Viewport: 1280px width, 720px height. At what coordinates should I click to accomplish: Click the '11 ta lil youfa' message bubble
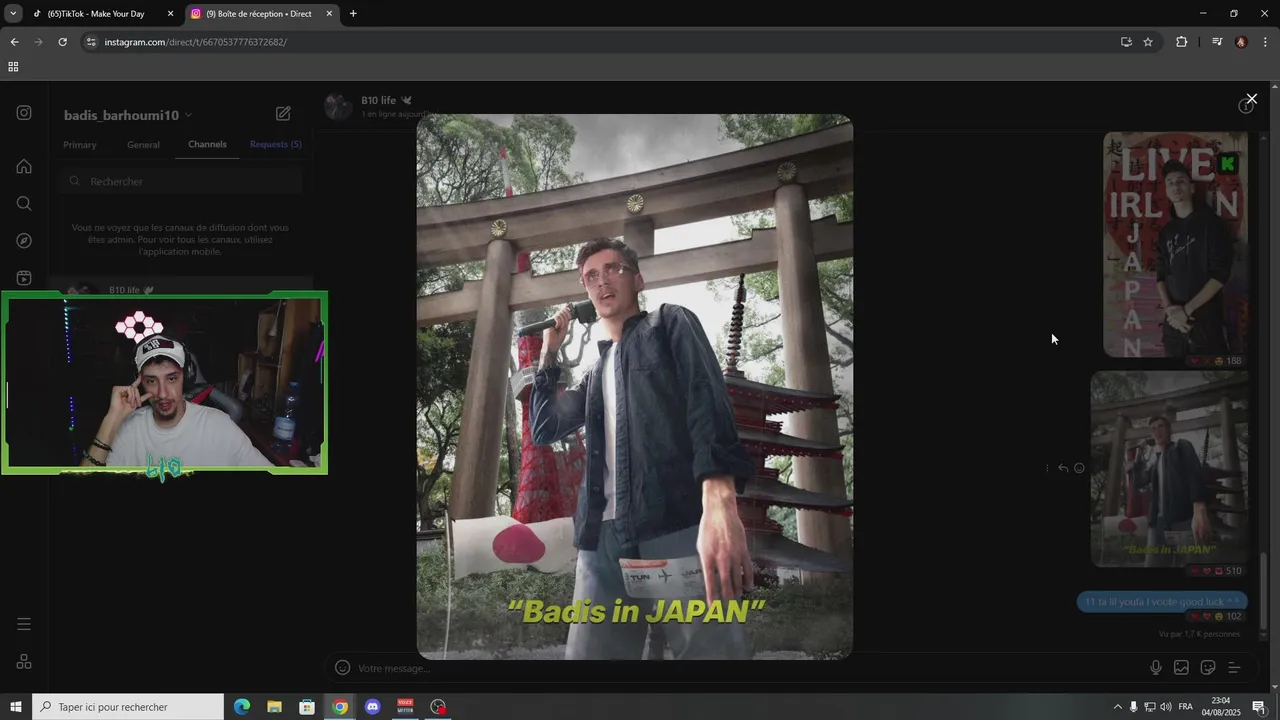(x=1162, y=602)
